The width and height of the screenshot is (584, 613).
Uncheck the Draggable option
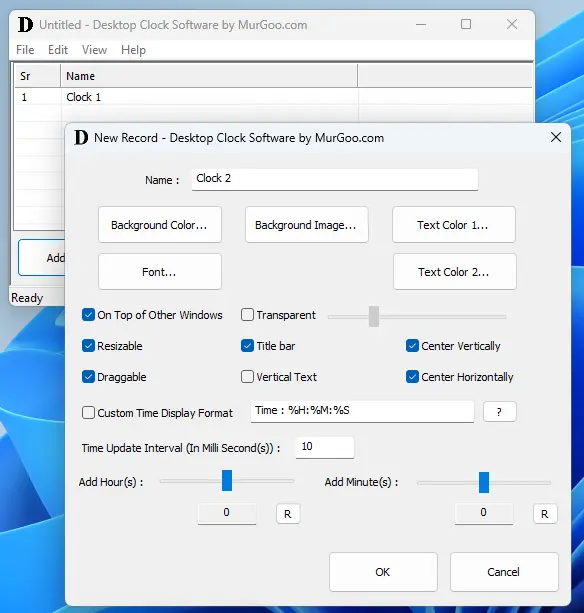click(x=88, y=377)
